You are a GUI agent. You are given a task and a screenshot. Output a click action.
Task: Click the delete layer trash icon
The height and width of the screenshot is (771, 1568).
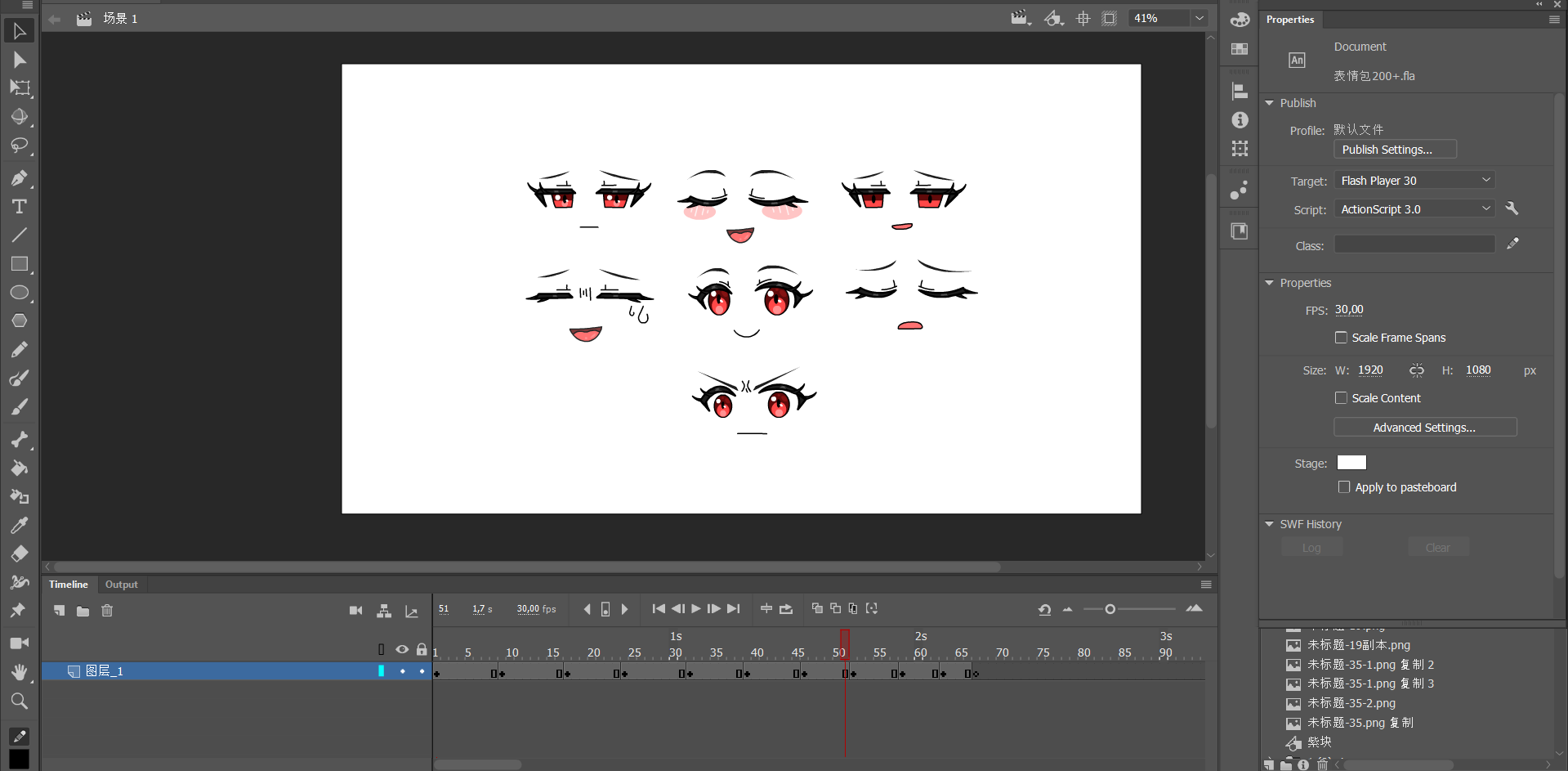tap(107, 611)
